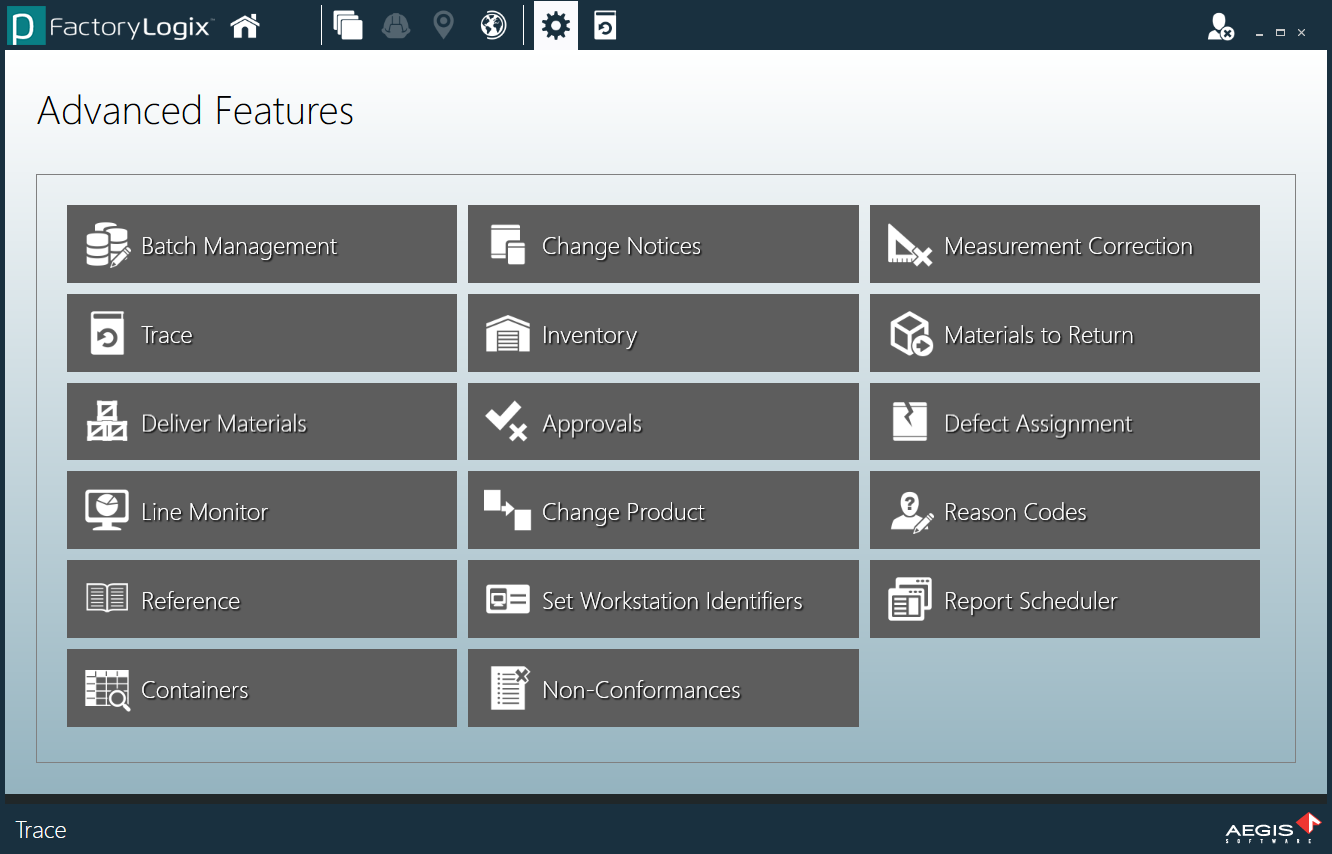Viewport: 1332px width, 854px height.
Task: Open Measurement Correction
Action: 1063,244
